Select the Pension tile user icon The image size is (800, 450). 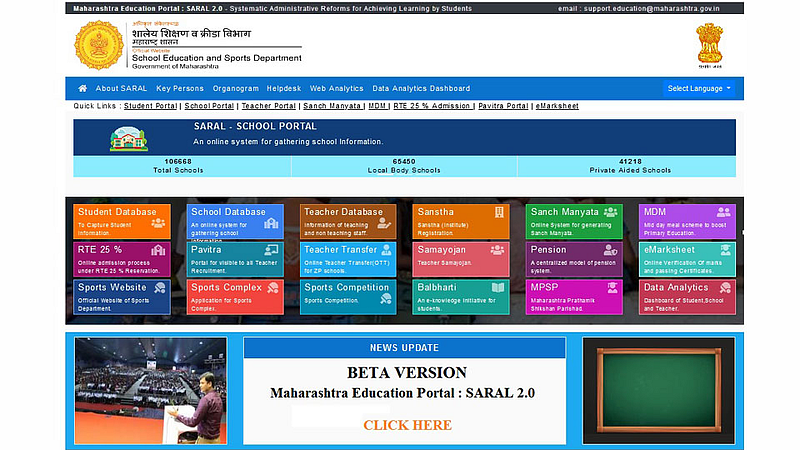[611, 249]
